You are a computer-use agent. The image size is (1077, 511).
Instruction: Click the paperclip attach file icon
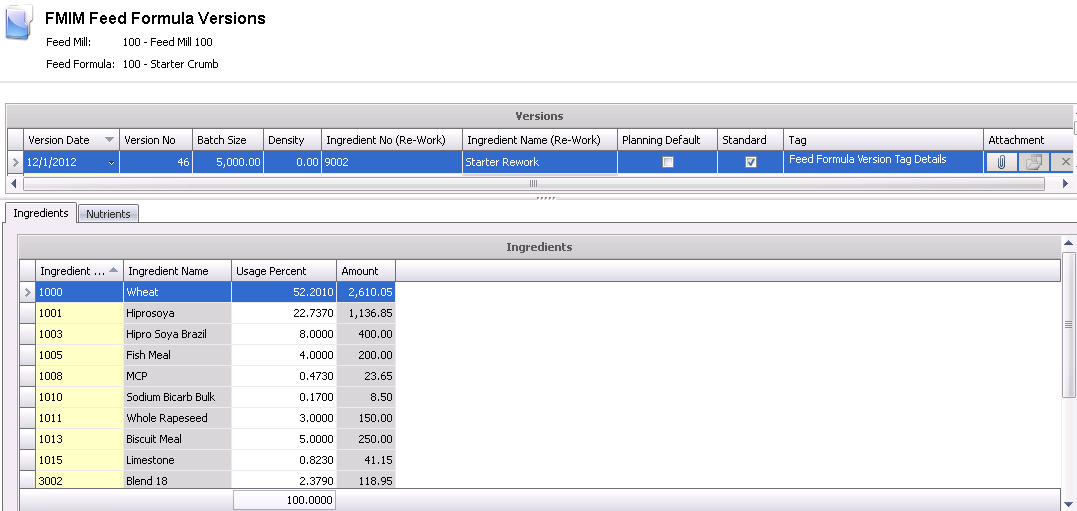(1001, 162)
